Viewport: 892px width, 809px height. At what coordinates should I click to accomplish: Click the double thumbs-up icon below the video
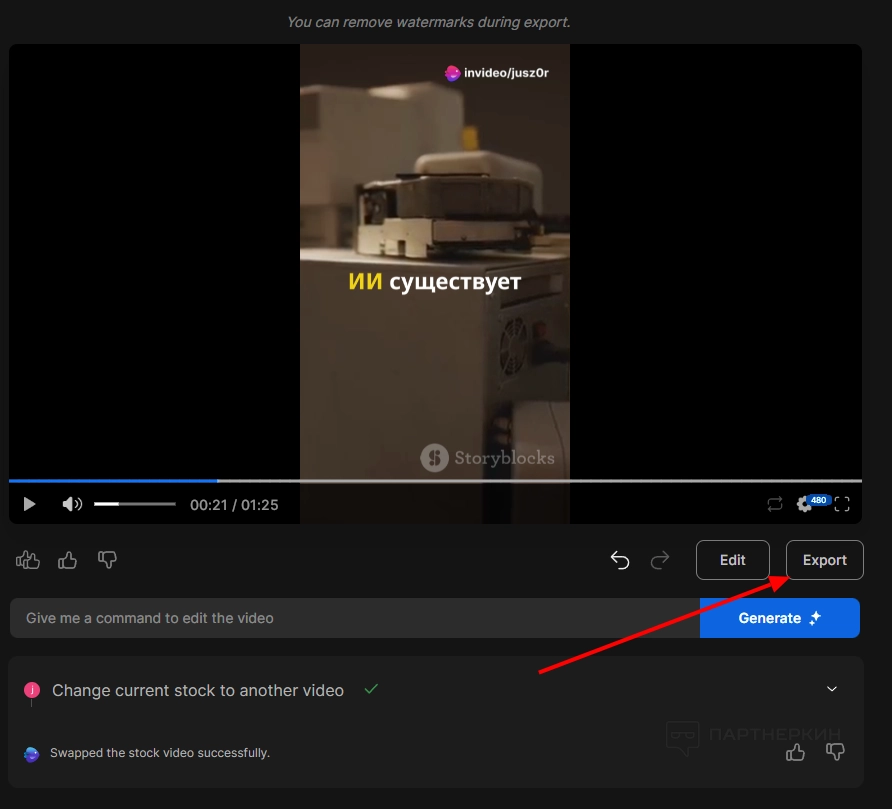(28, 560)
